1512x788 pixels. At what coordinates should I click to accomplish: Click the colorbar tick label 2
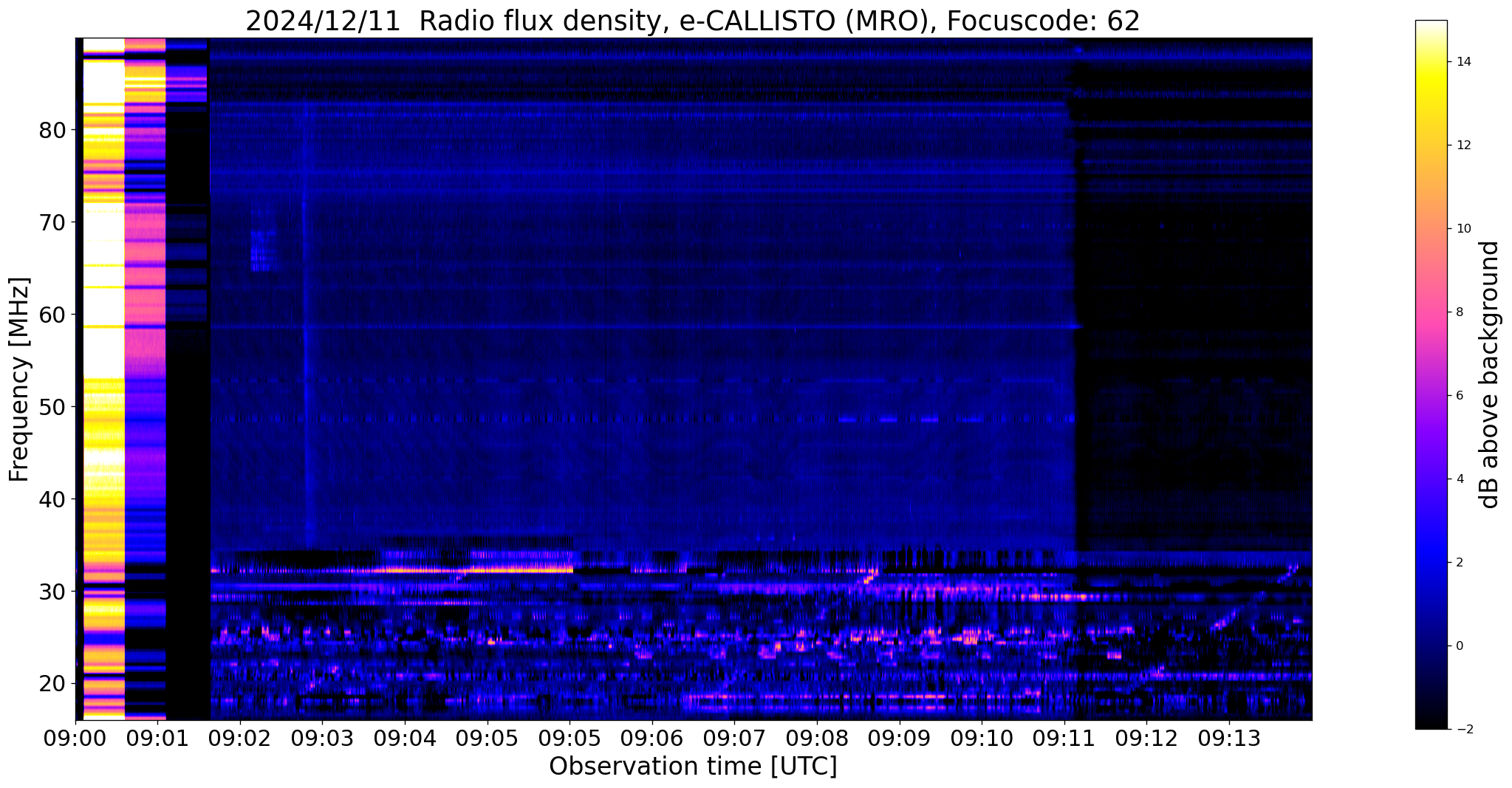coord(1459,563)
